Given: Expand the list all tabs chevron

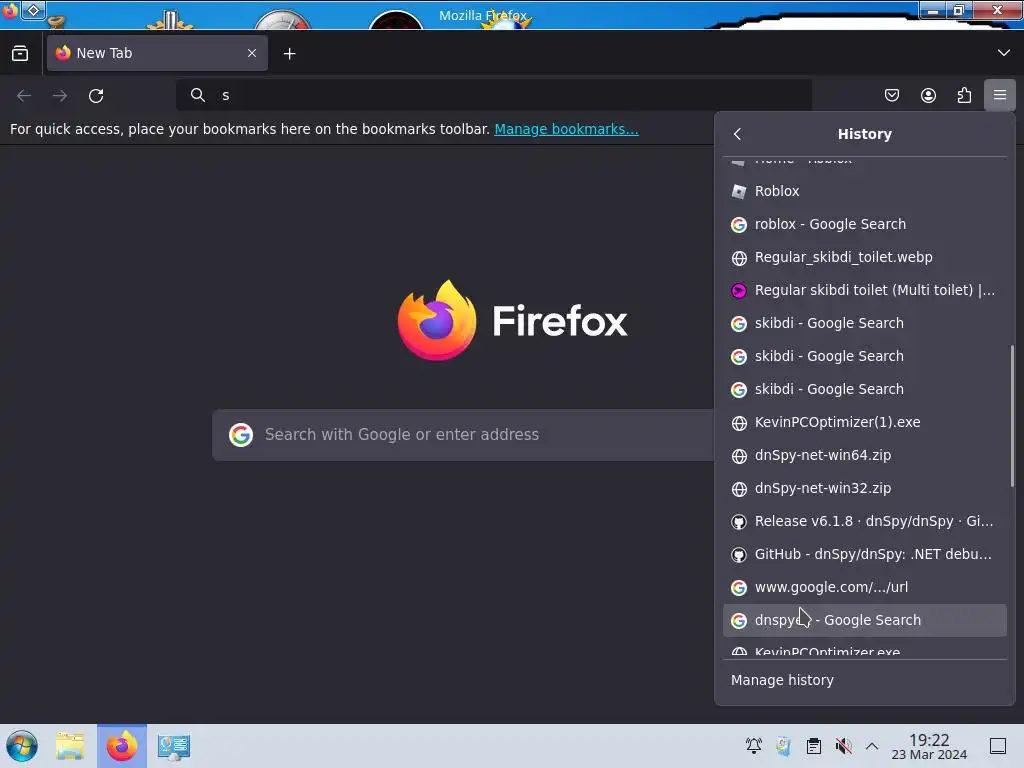Looking at the screenshot, I should pyautogui.click(x=1003, y=53).
